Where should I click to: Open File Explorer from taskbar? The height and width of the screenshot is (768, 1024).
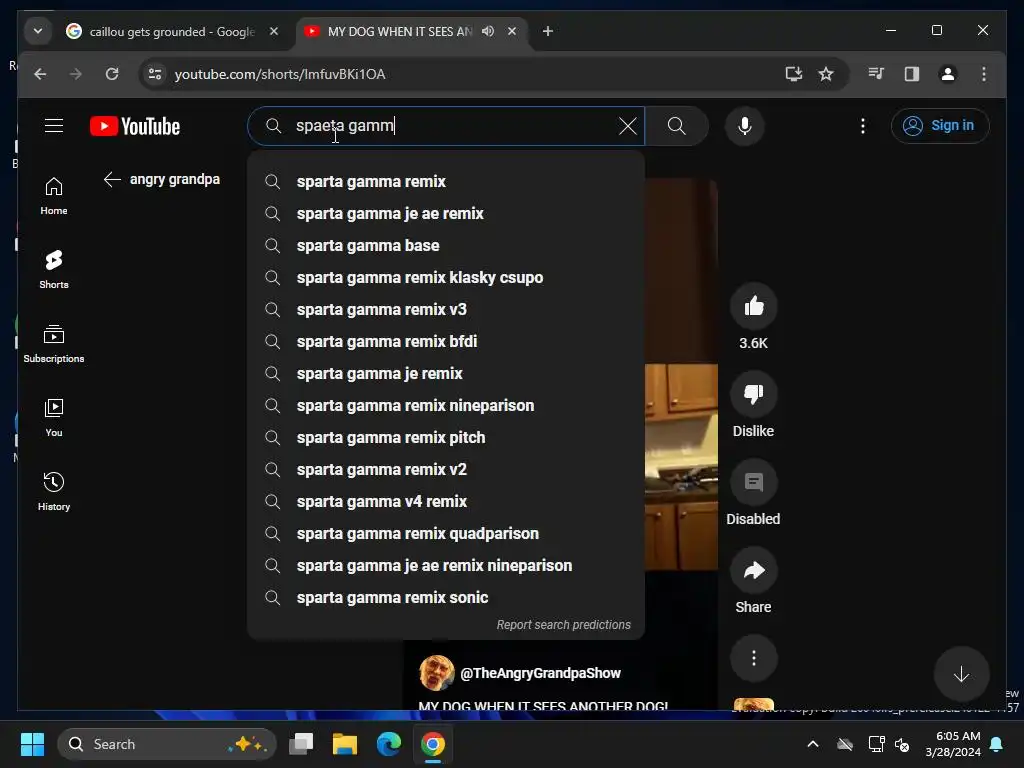tap(345, 744)
